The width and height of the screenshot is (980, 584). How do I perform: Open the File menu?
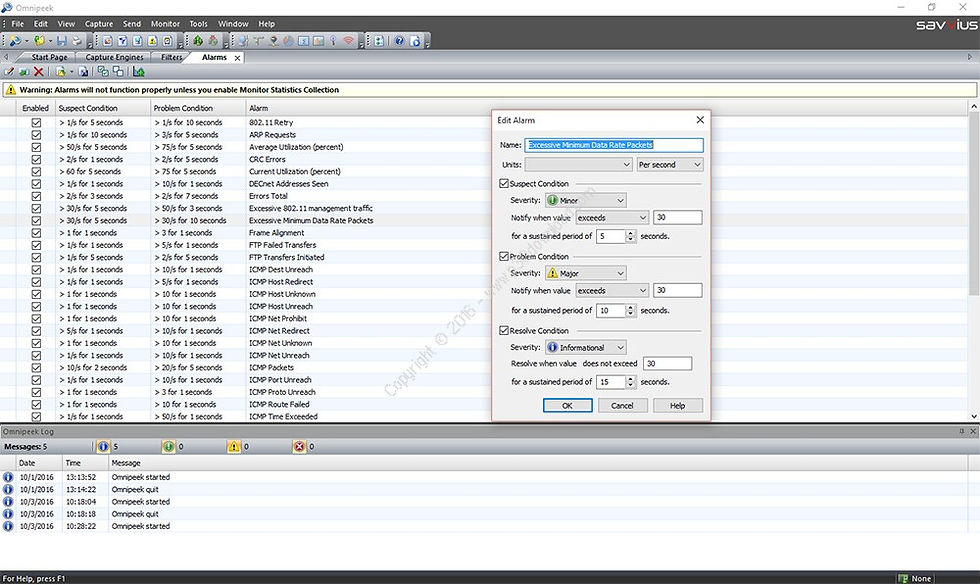(x=18, y=24)
